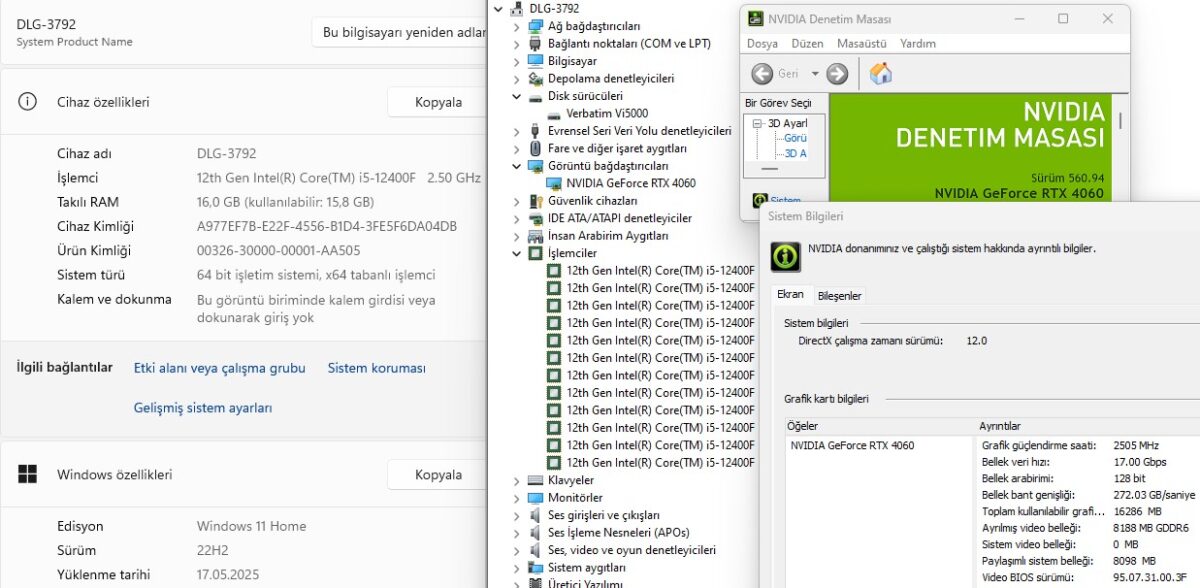
Task: Open the Dosya menu in NVIDIA Denetim Masası
Action: 762,43
